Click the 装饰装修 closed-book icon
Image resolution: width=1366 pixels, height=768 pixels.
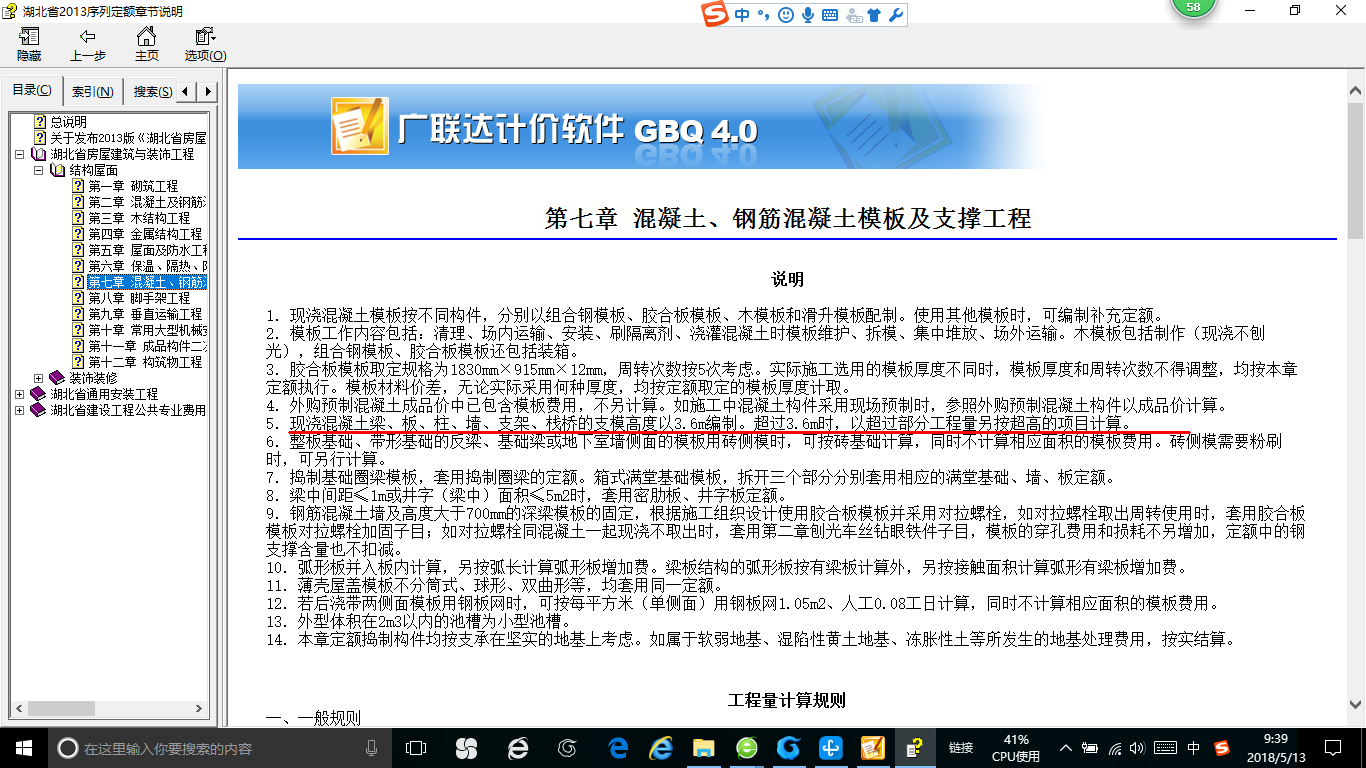(x=57, y=378)
